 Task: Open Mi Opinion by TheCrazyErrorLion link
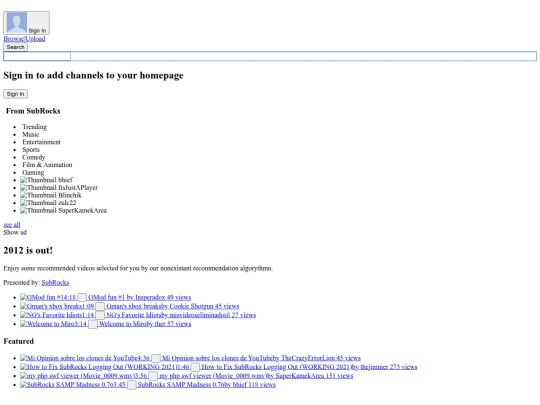(261, 358)
